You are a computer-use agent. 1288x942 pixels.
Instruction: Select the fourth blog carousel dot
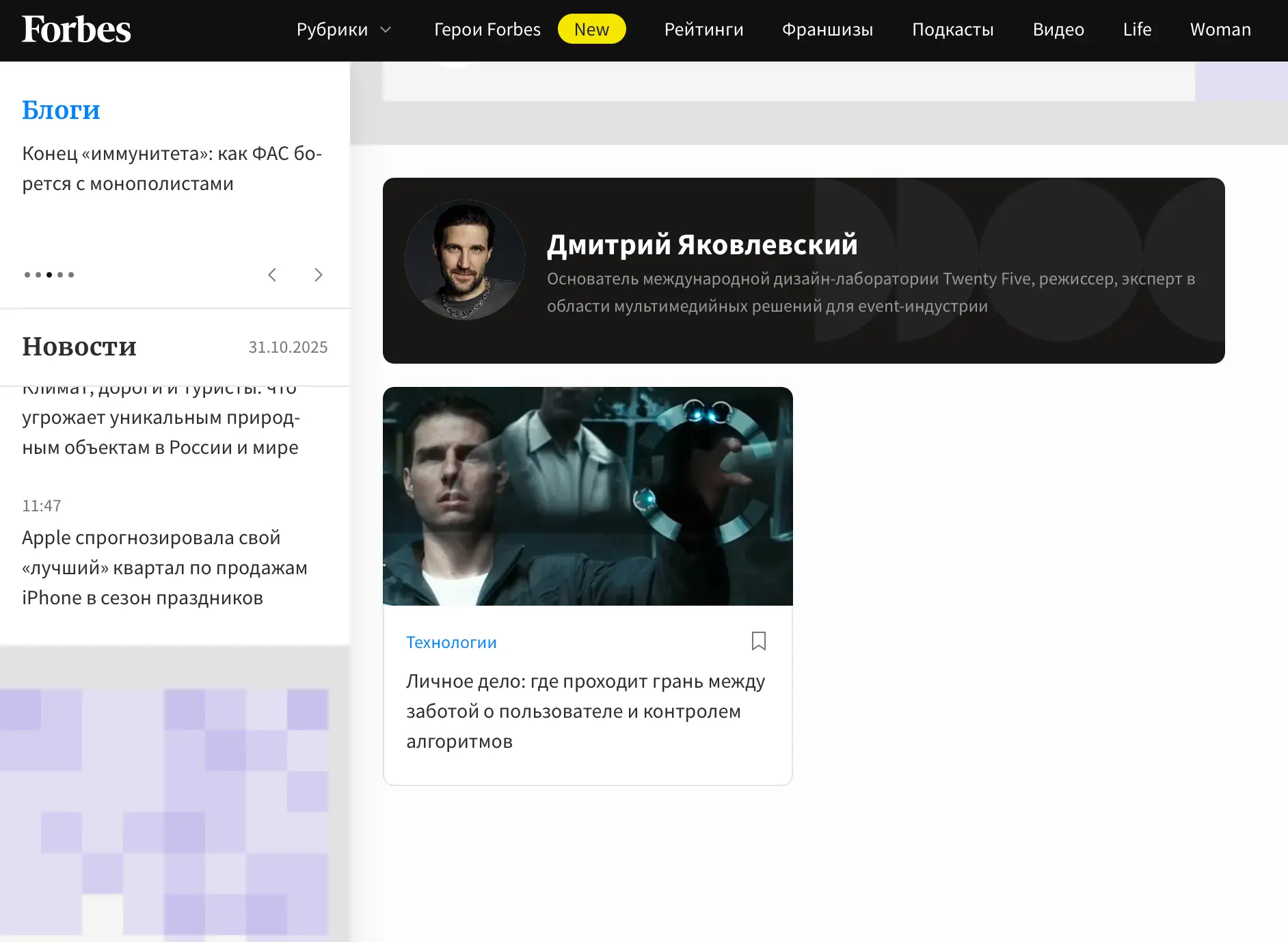tap(60, 275)
